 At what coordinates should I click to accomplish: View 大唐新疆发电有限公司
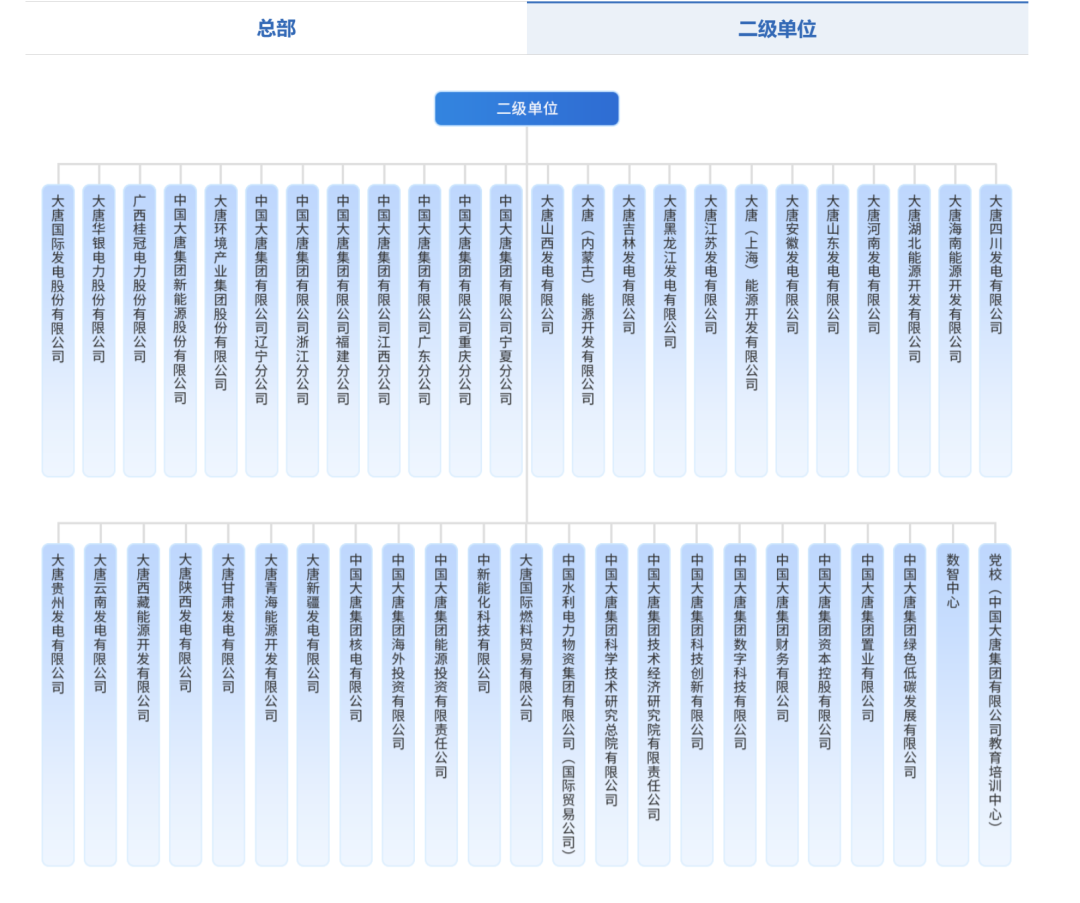click(313, 705)
